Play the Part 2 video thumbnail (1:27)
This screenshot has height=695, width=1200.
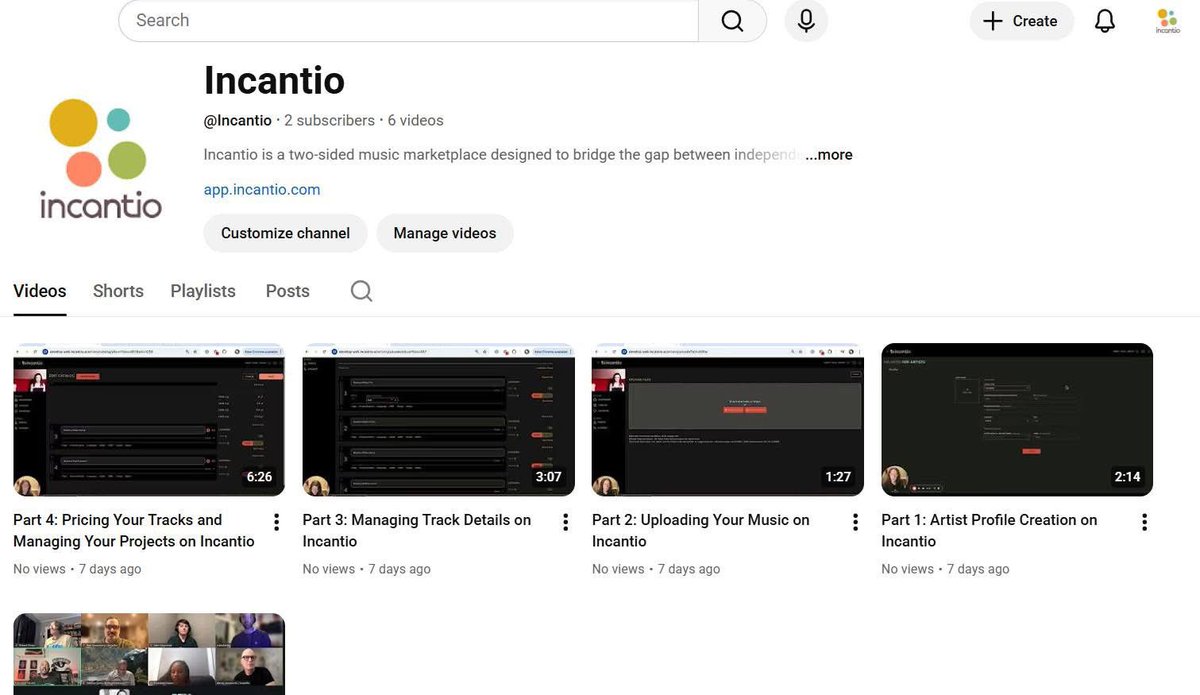728,420
